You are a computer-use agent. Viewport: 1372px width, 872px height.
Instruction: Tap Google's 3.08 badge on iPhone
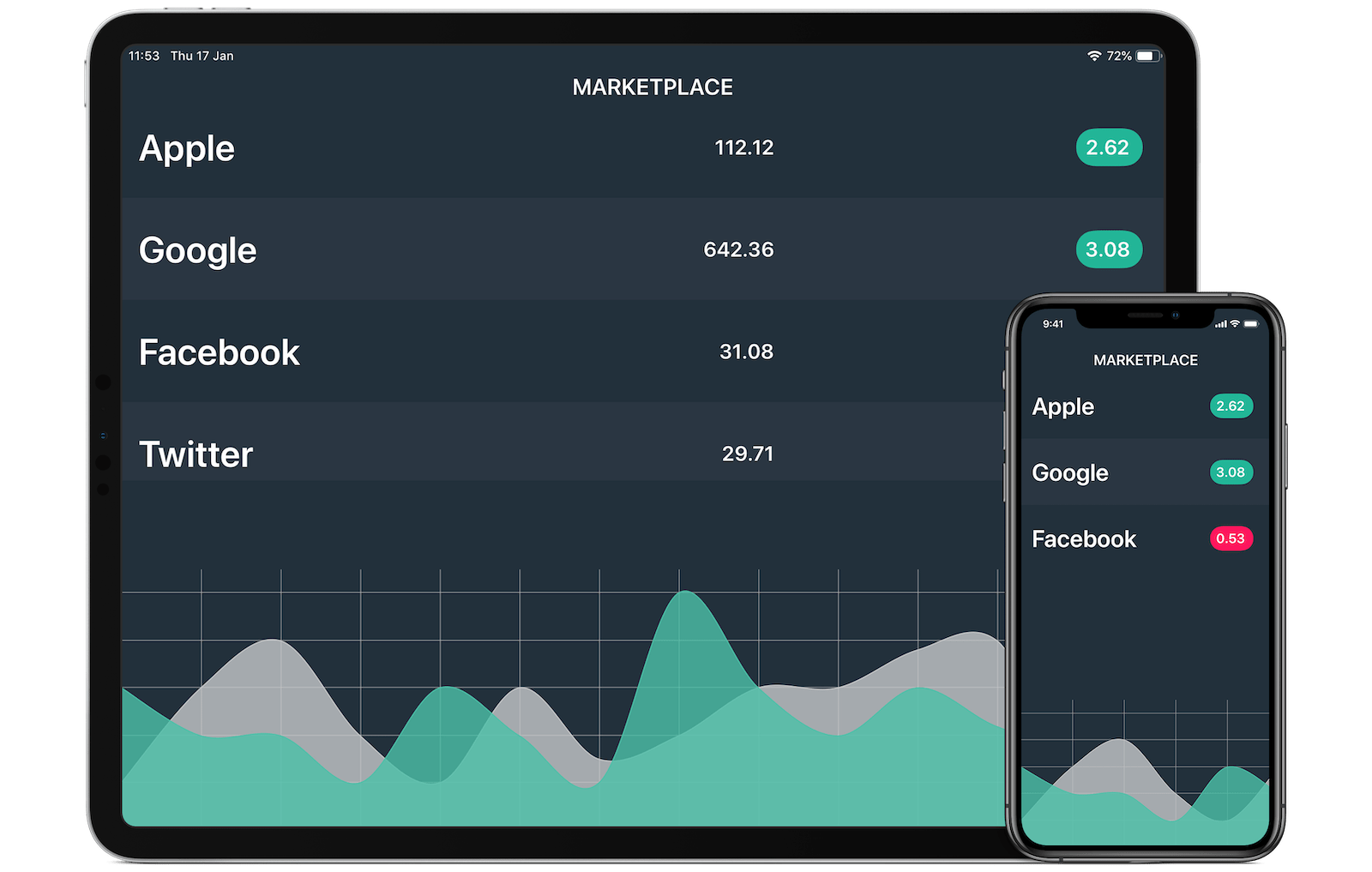[x=1231, y=472]
